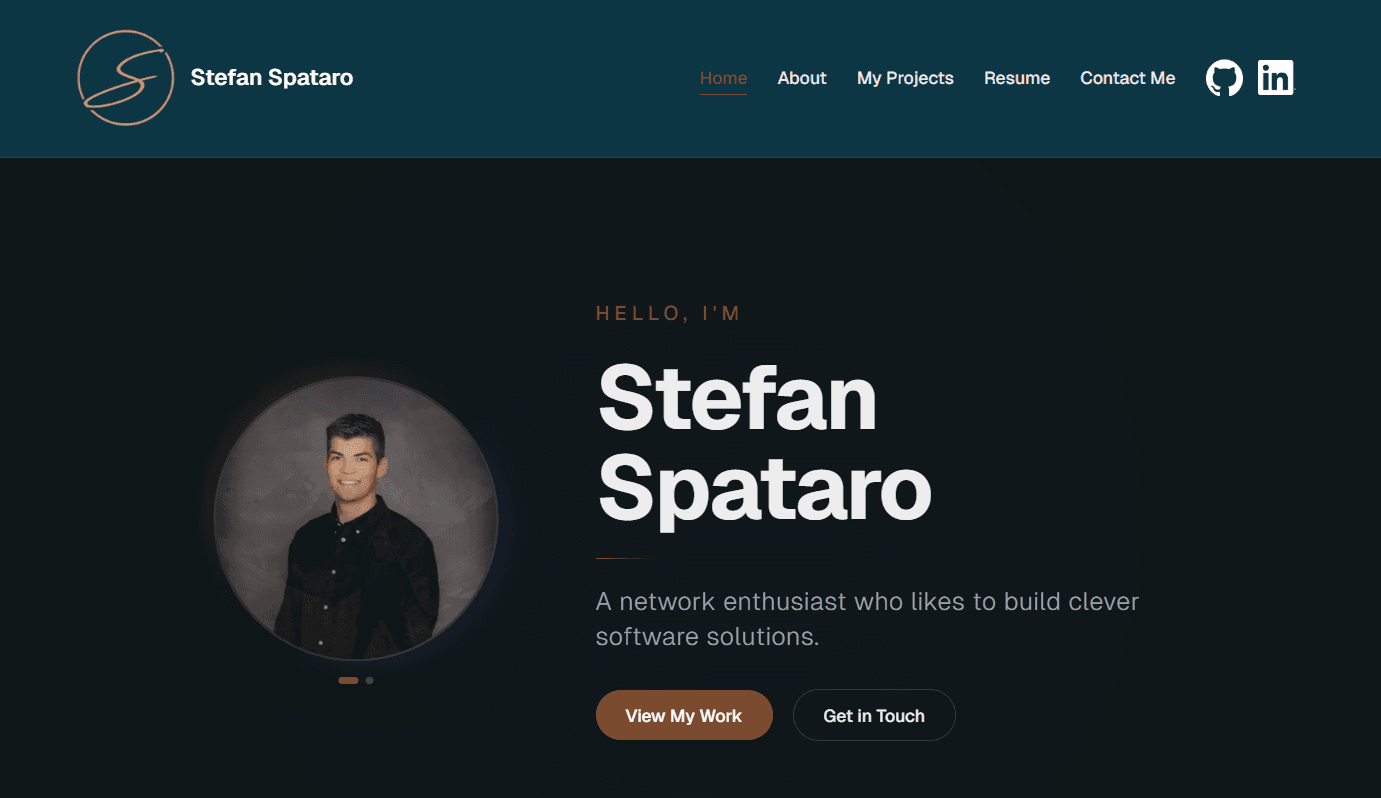Click the large "Stefan Spataro" hero heading
Image resolution: width=1381 pixels, height=798 pixels.
click(x=763, y=445)
